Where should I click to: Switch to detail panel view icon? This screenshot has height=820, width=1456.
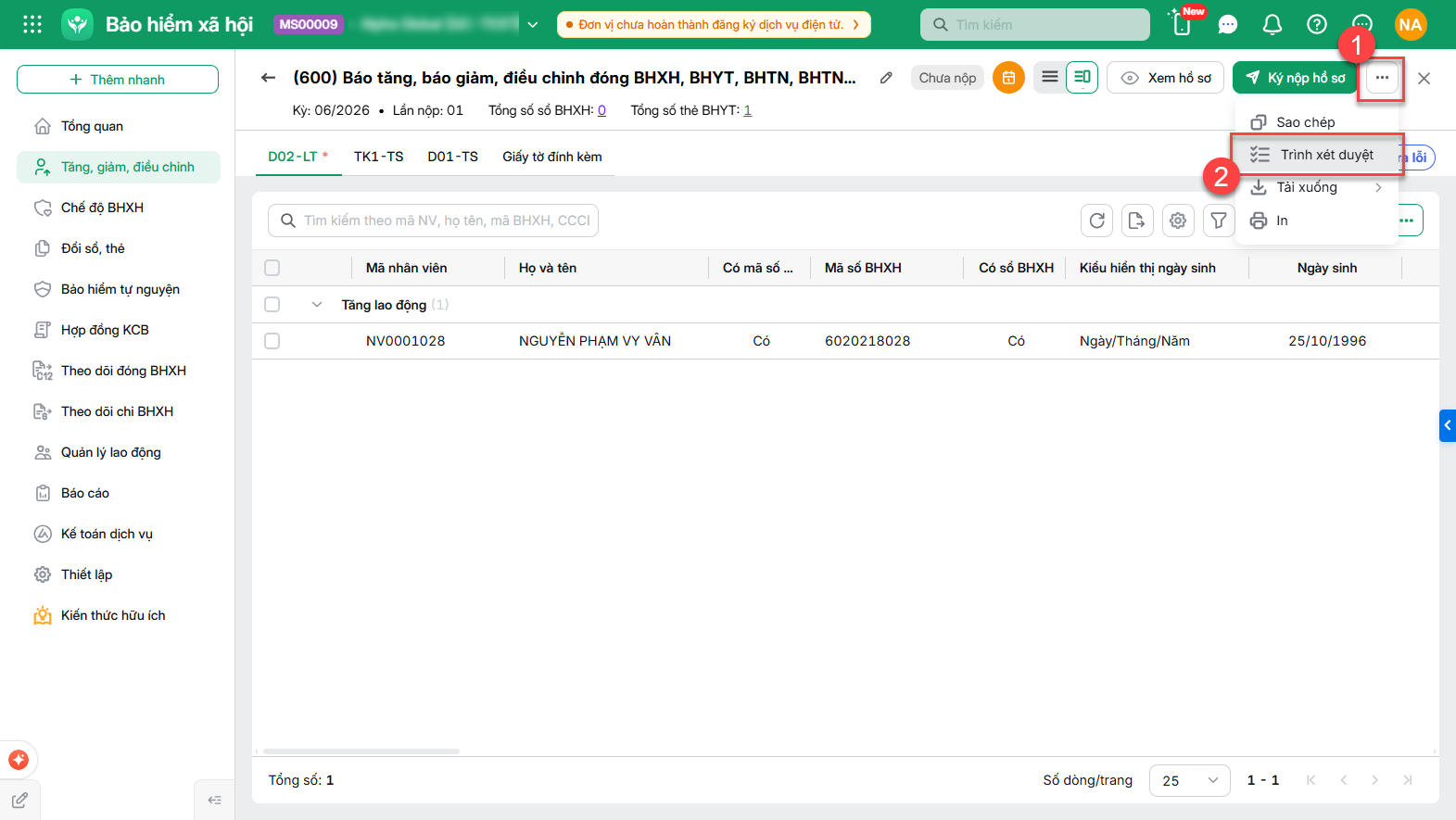(1082, 78)
